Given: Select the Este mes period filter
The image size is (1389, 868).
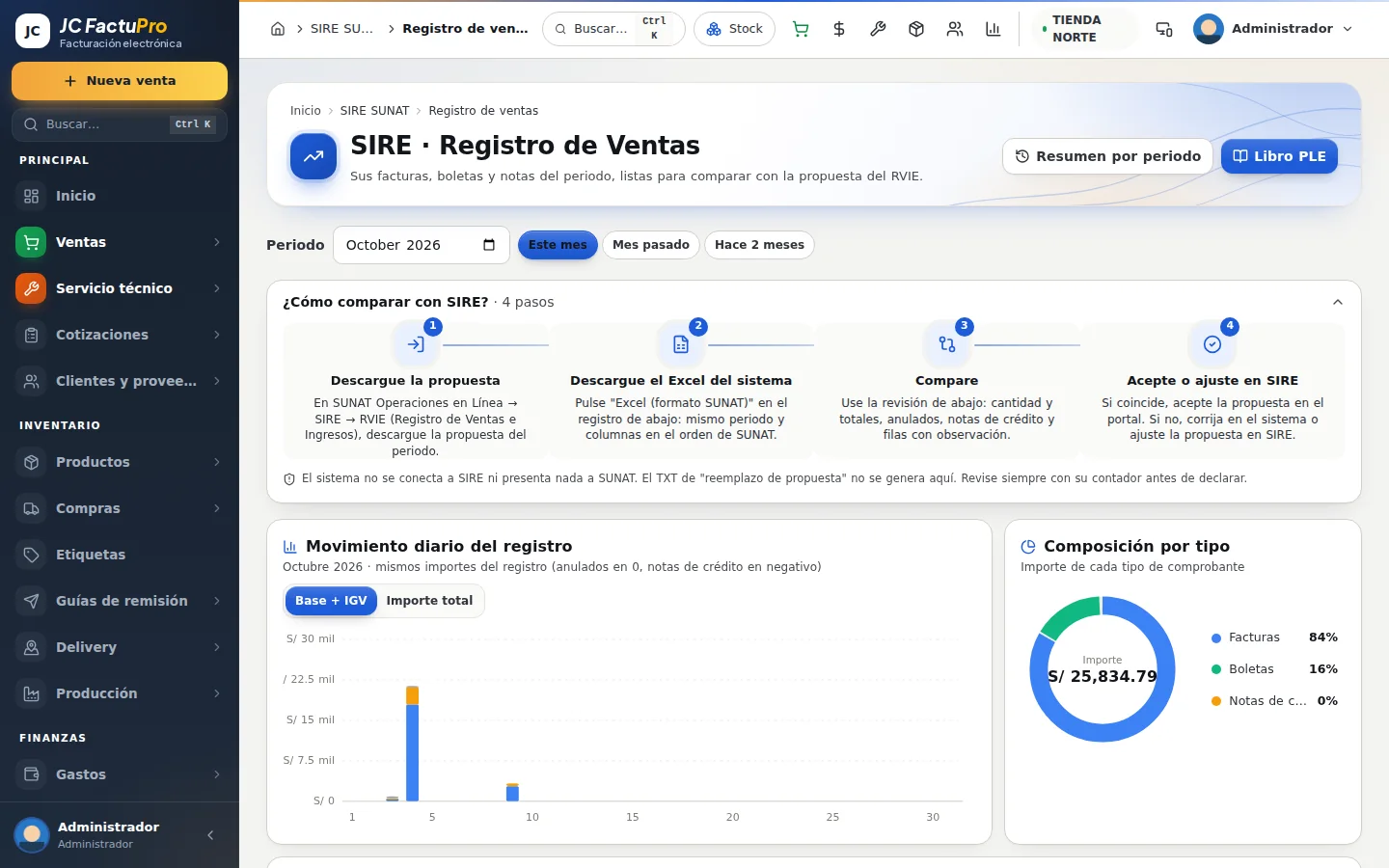Looking at the screenshot, I should [x=558, y=245].
